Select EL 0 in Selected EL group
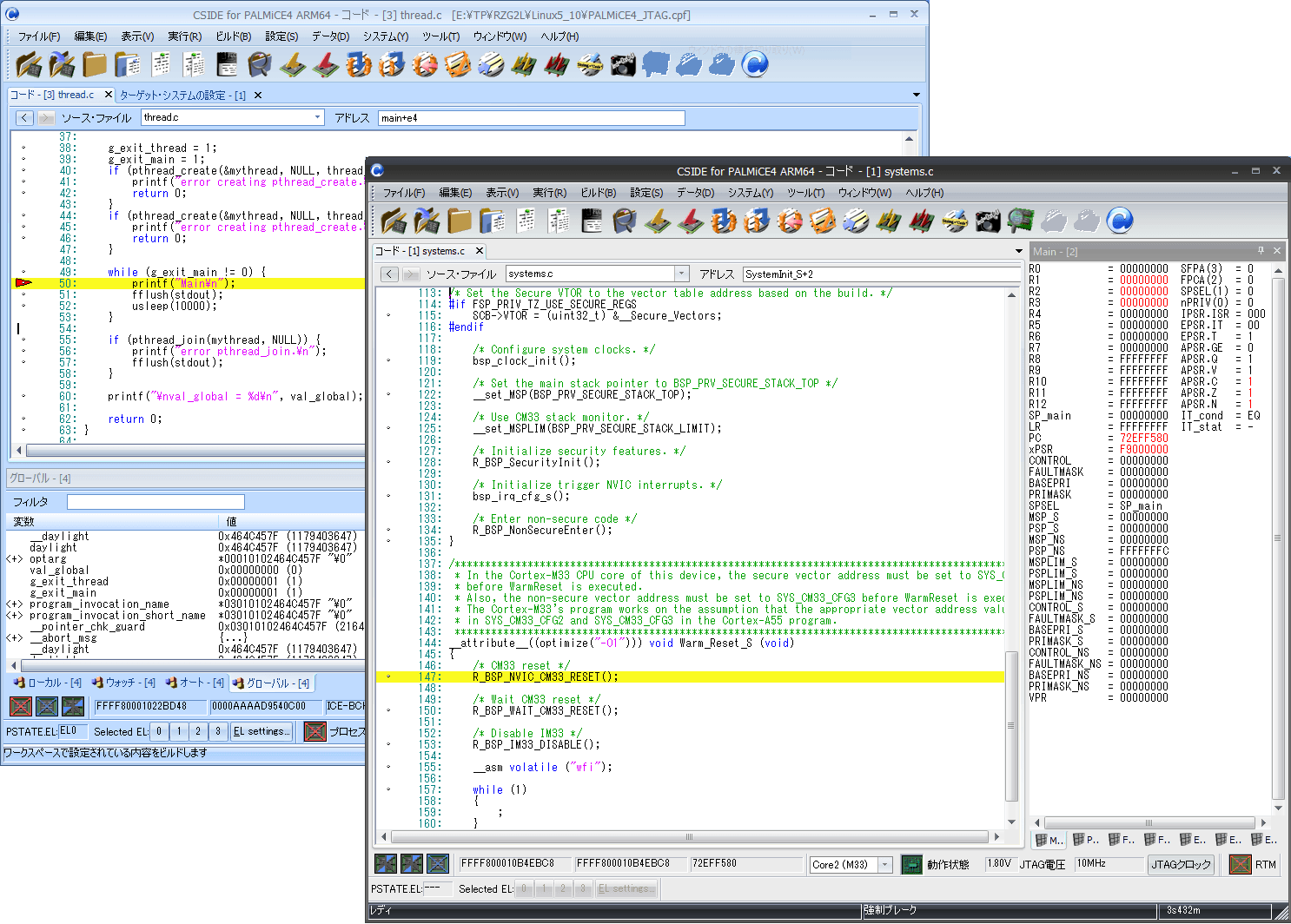 [x=159, y=732]
